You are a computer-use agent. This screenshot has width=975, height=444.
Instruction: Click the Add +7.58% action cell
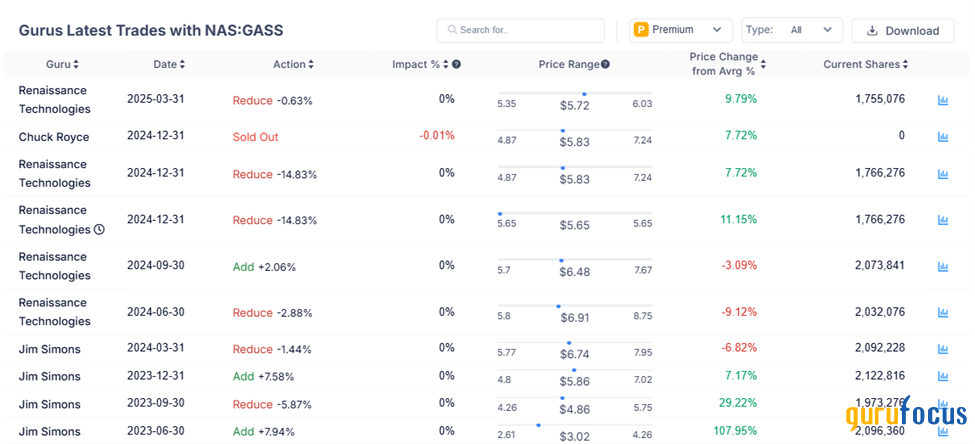[x=264, y=376]
